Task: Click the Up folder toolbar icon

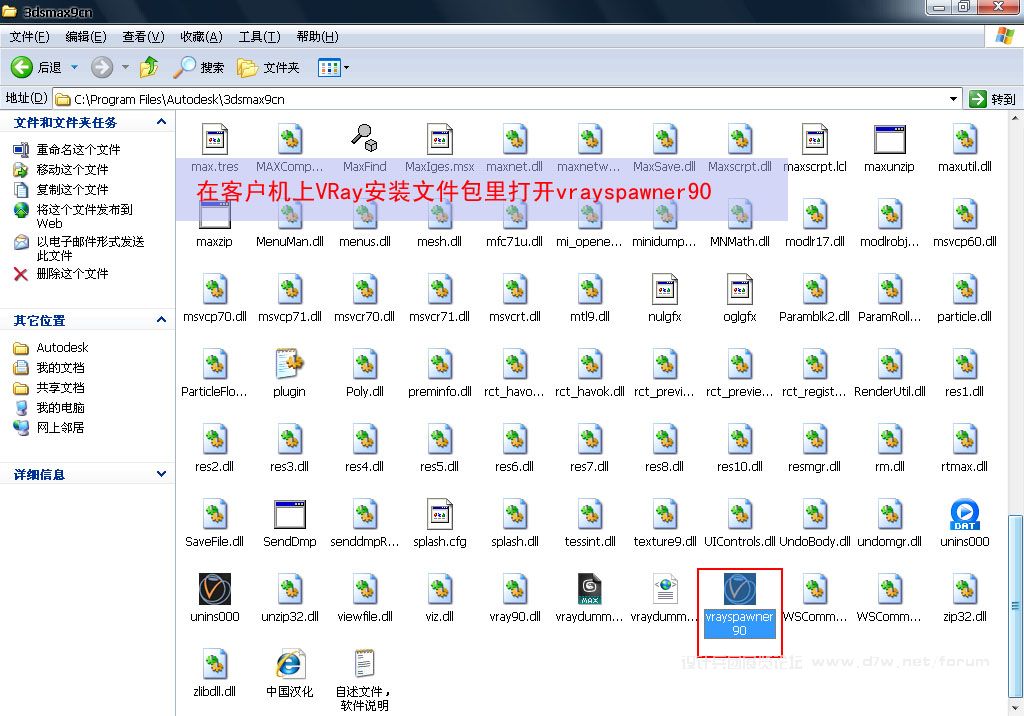Action: click(x=149, y=67)
